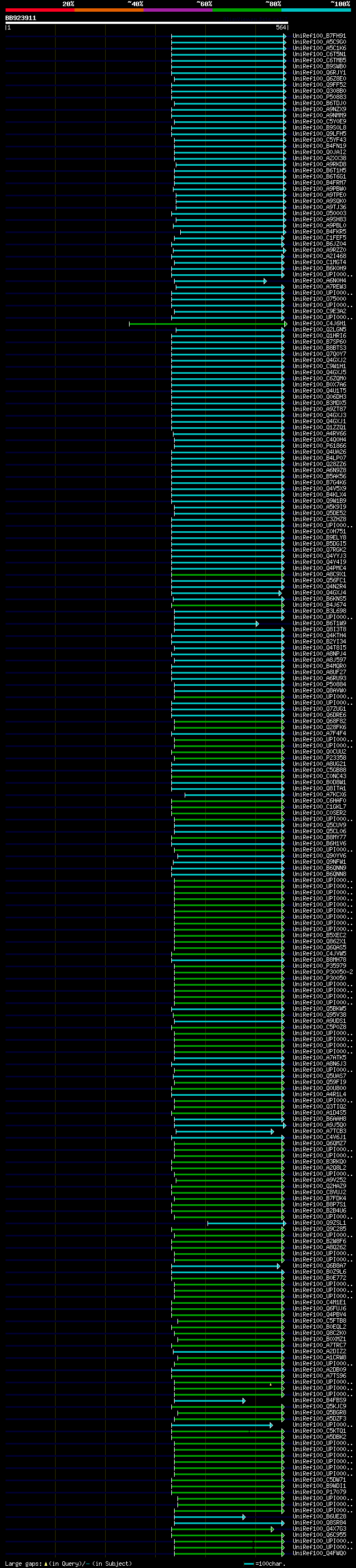Select the UniRef100_Q1HRI6 label

pyautogui.click(x=319, y=337)
